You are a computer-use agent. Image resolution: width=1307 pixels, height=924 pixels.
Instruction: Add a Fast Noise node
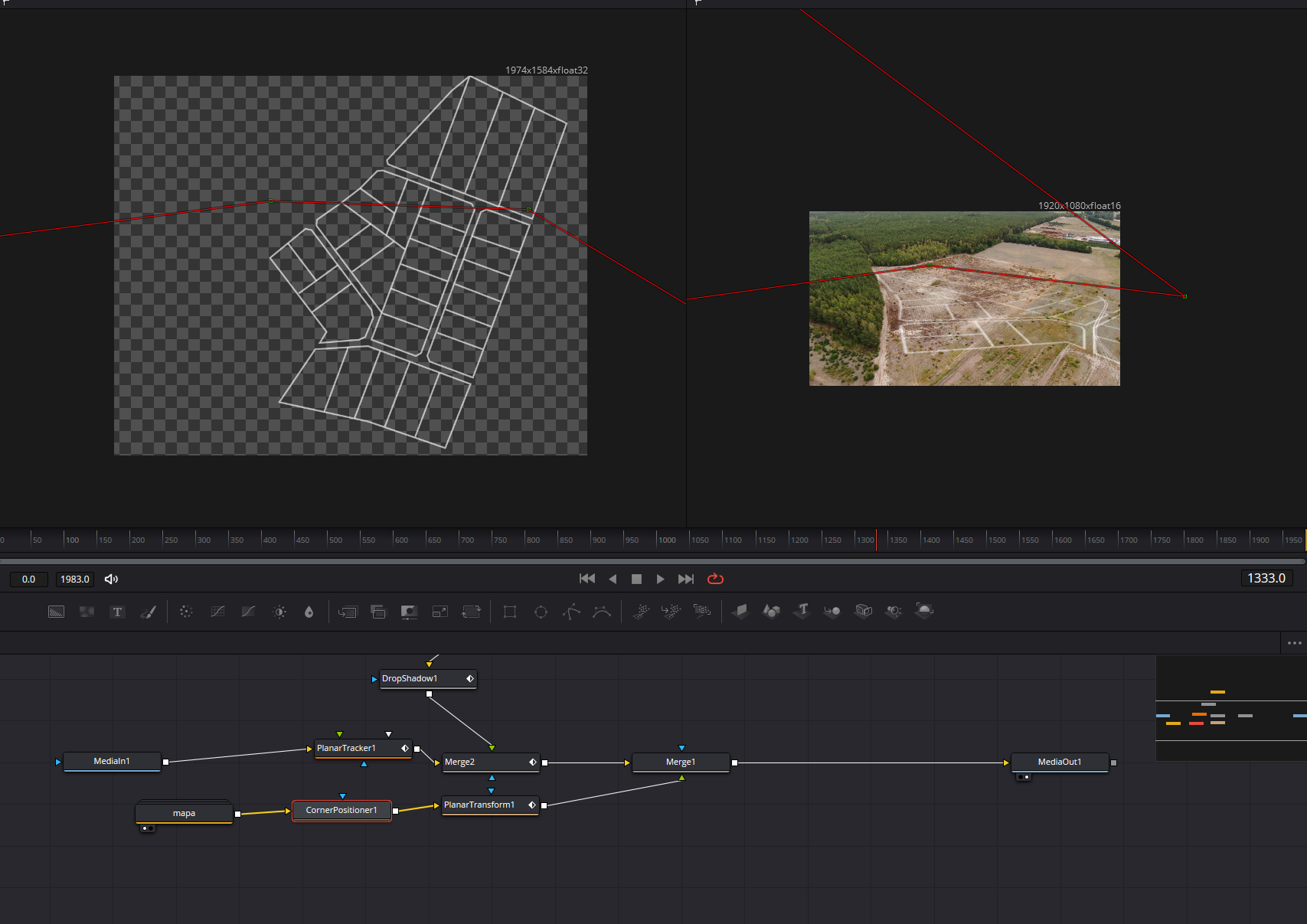87,612
